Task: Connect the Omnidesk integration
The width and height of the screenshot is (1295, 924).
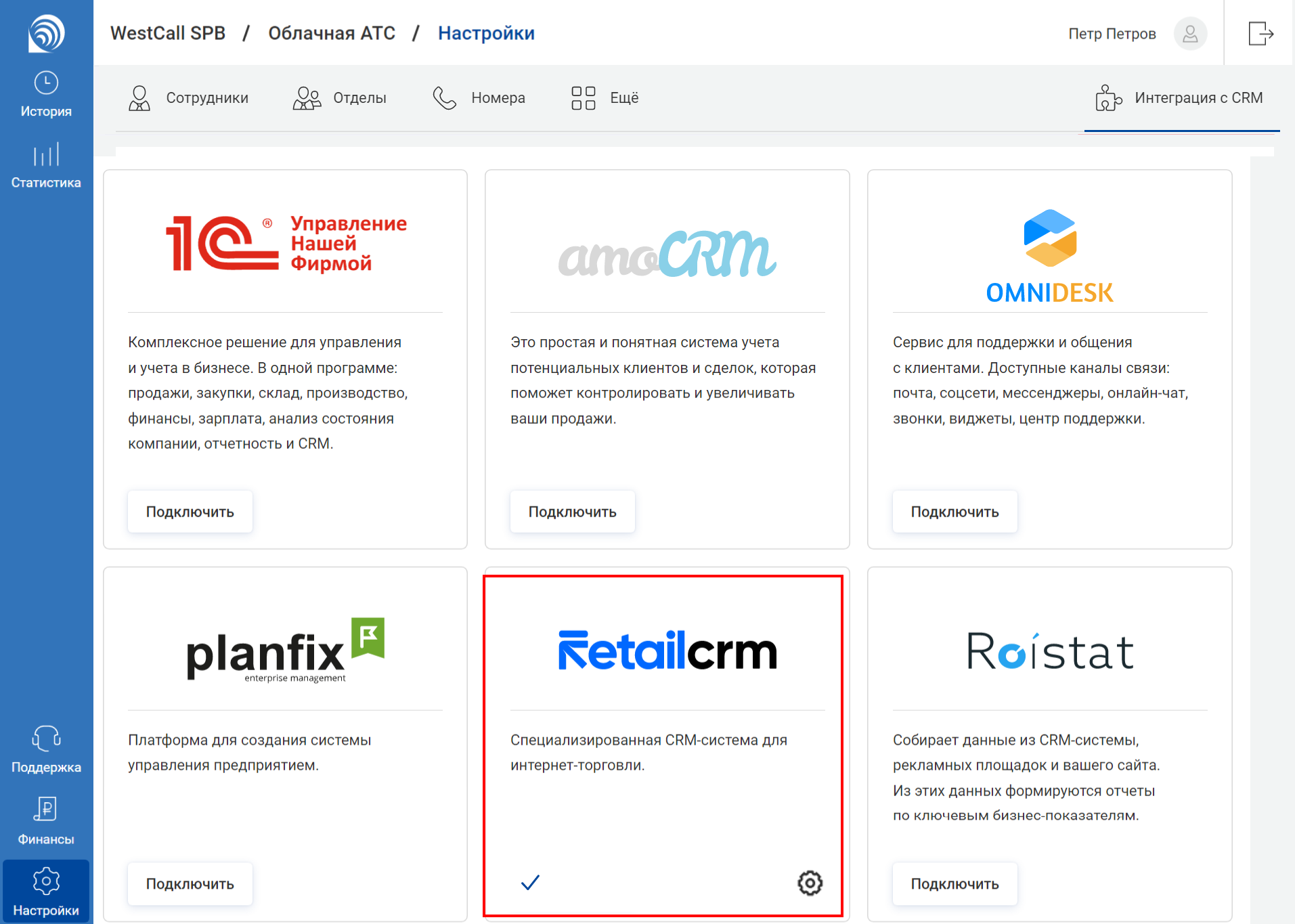Action: (x=954, y=512)
